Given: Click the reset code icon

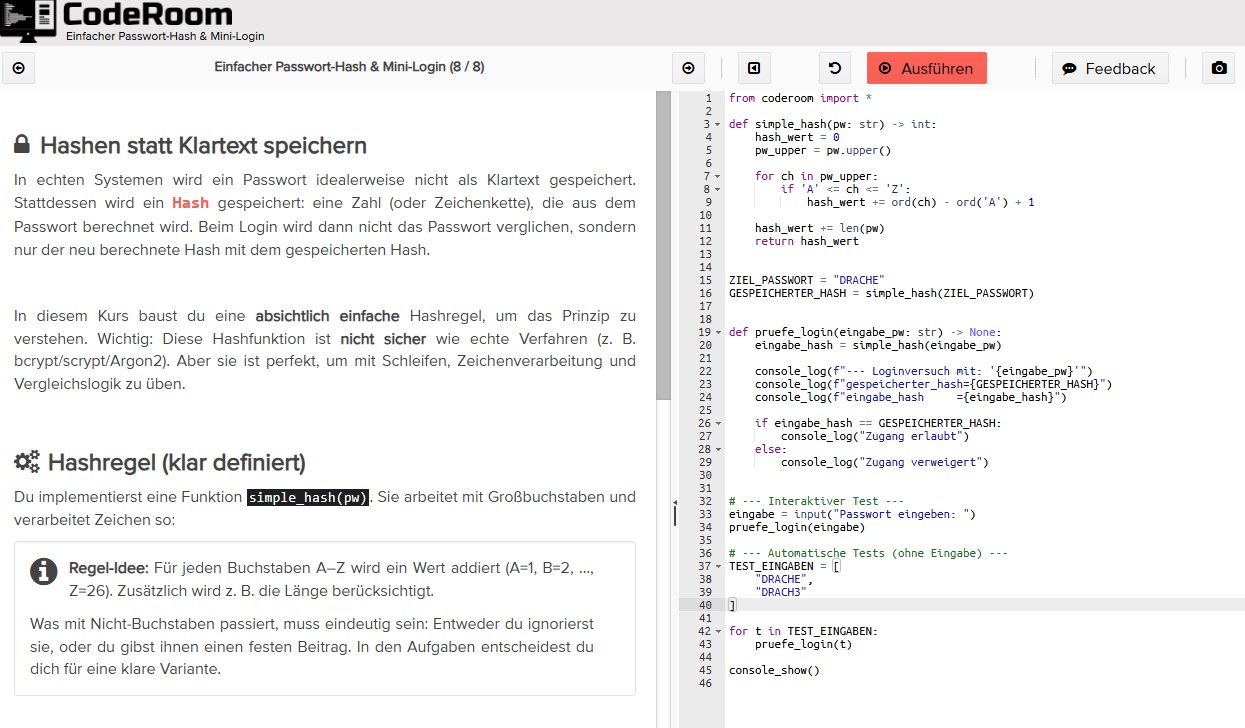Looking at the screenshot, I should coord(835,68).
